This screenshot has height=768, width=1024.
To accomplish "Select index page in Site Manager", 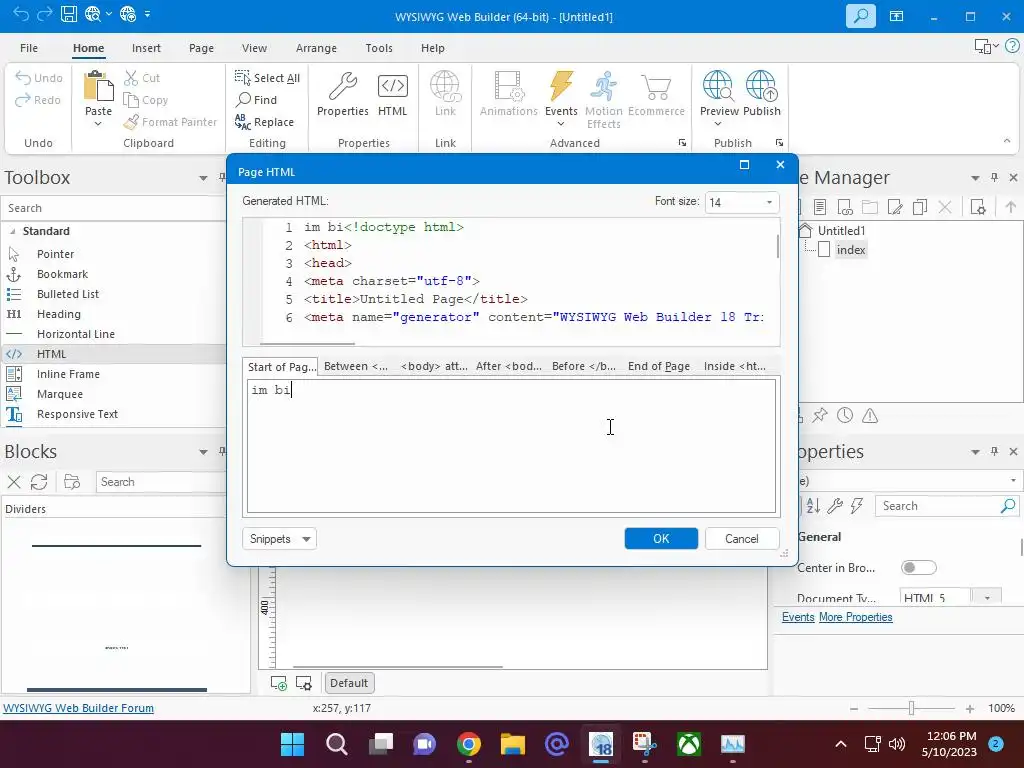I will point(851,249).
